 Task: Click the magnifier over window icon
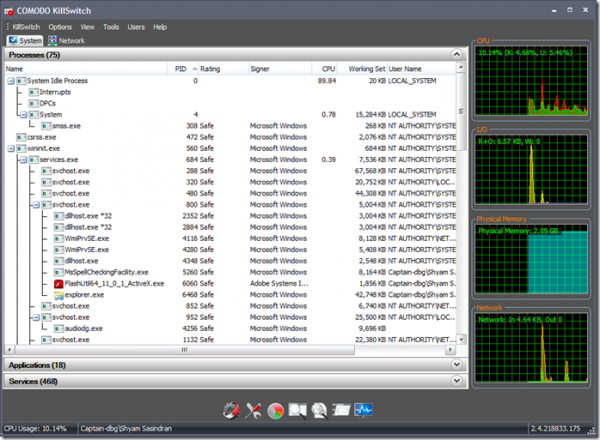tap(297, 411)
